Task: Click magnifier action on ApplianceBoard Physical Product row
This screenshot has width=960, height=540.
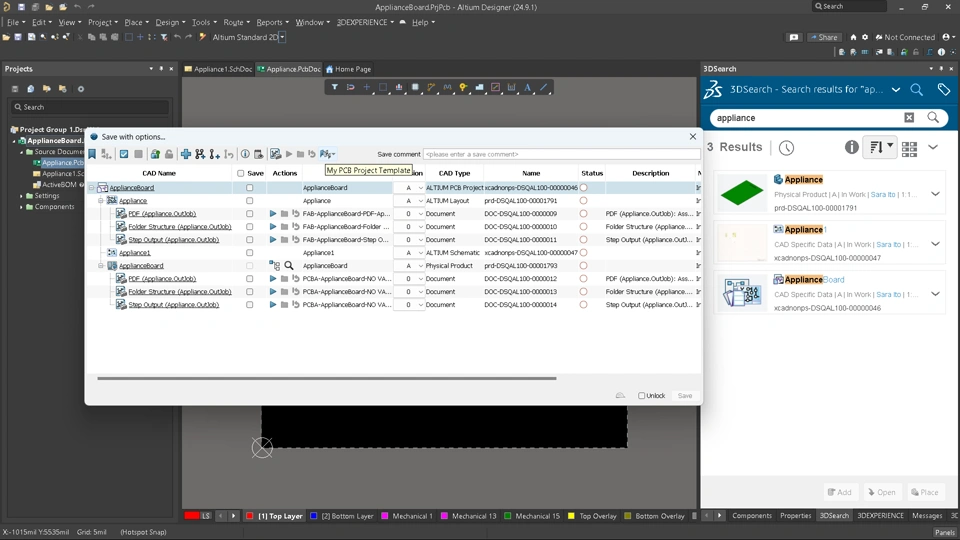Action: coord(288,266)
